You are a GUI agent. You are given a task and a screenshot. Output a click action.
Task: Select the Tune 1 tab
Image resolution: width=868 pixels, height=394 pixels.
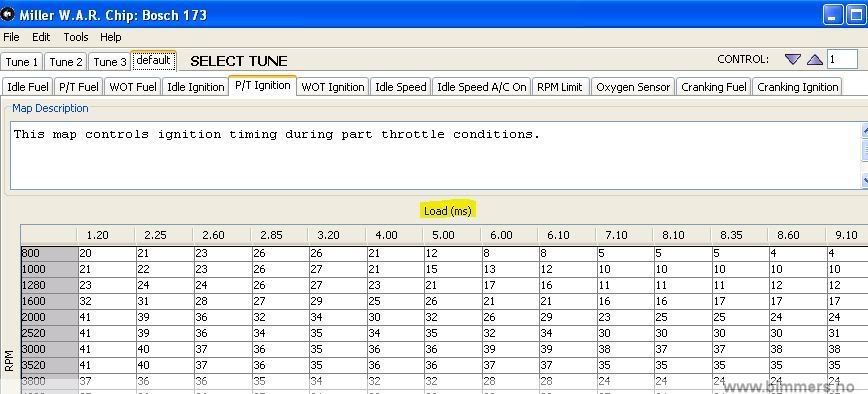click(x=22, y=61)
